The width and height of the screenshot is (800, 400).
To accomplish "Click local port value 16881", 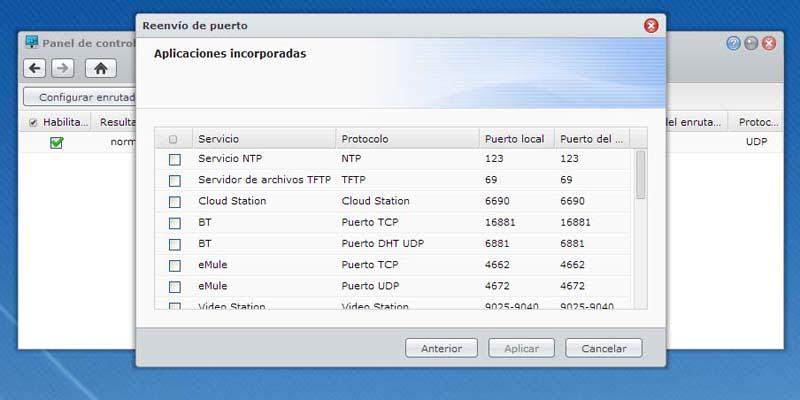I will (500, 222).
